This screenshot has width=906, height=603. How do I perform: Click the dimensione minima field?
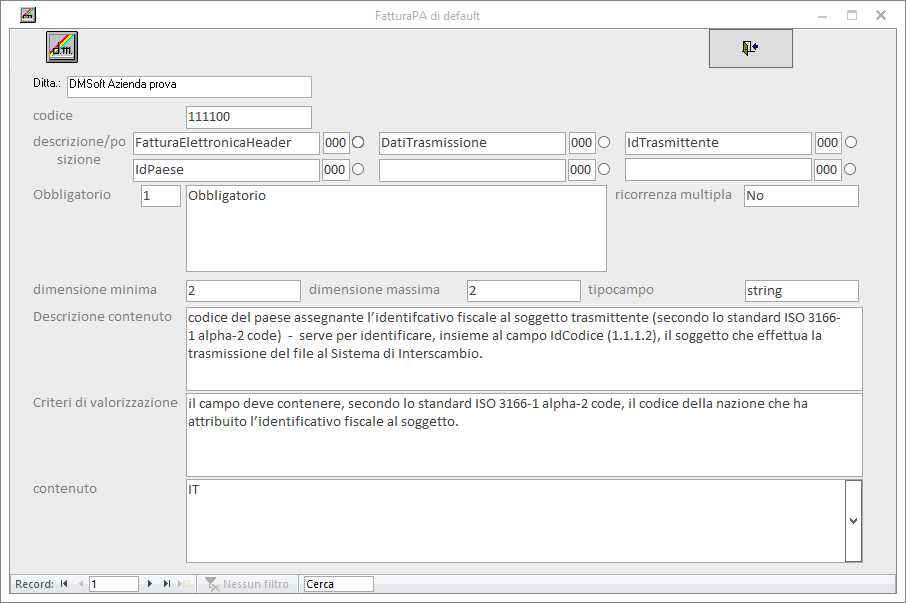[243, 291]
